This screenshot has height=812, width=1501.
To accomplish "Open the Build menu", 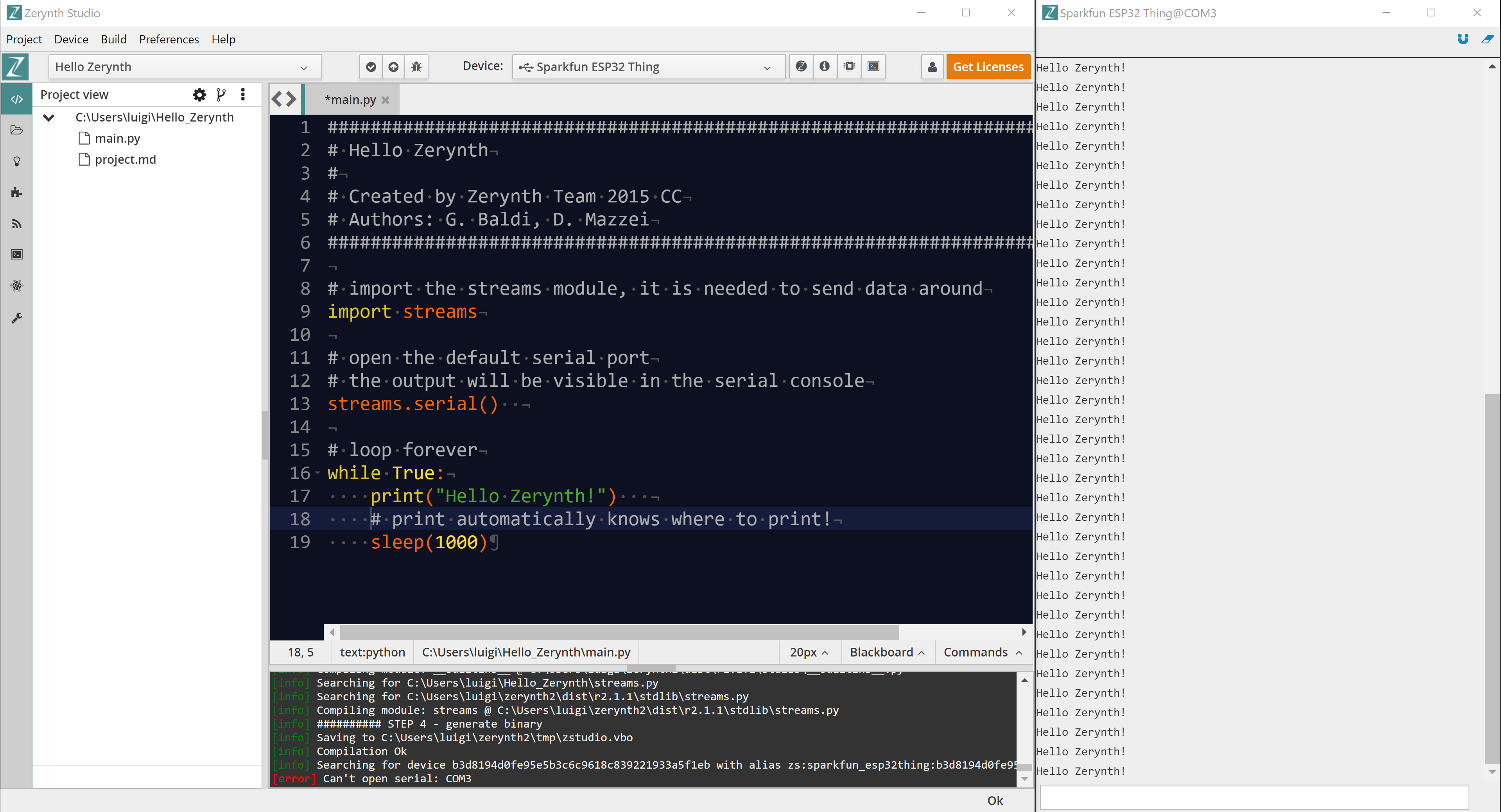I will point(114,39).
